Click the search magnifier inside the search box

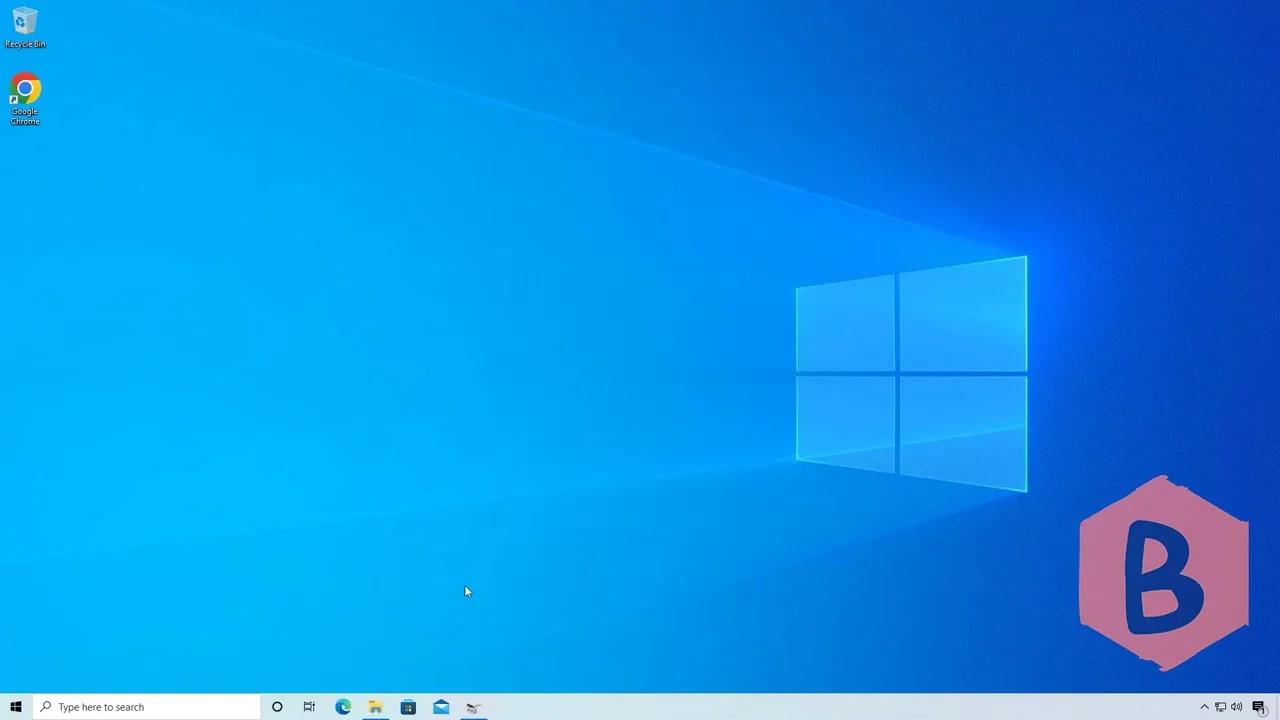(45, 707)
